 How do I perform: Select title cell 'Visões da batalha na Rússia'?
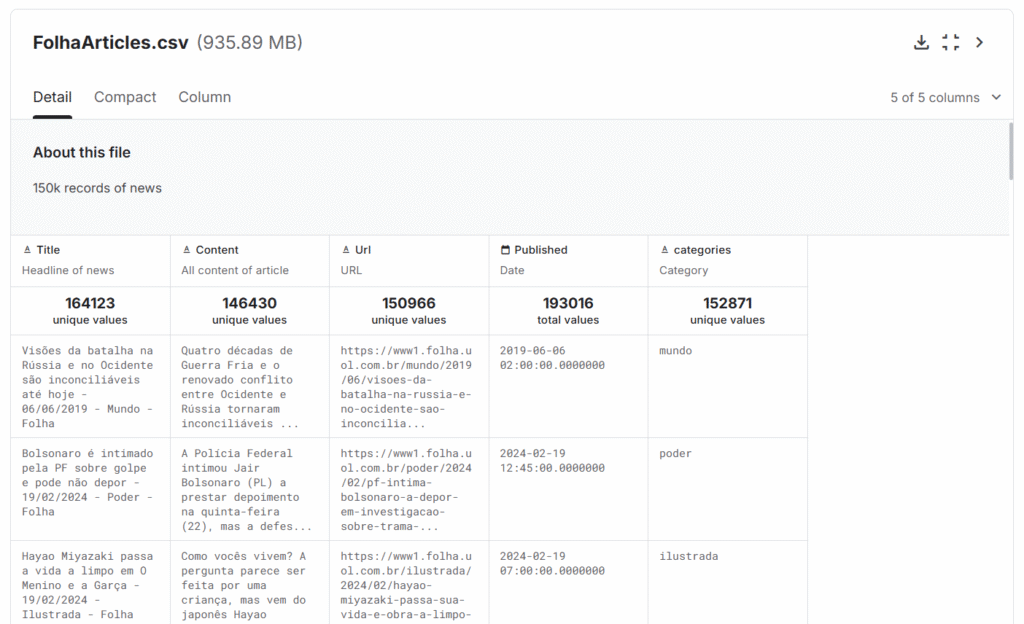[x=88, y=387]
